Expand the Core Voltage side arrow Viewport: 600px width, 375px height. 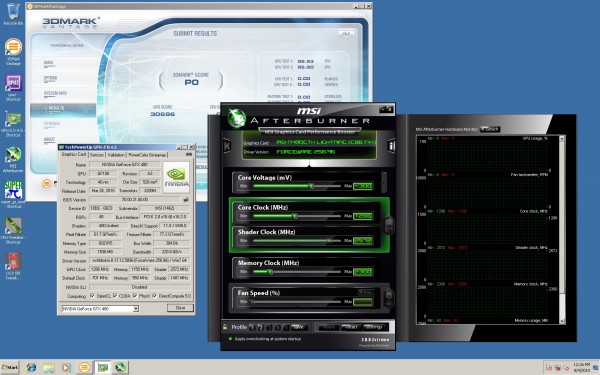click(x=384, y=182)
